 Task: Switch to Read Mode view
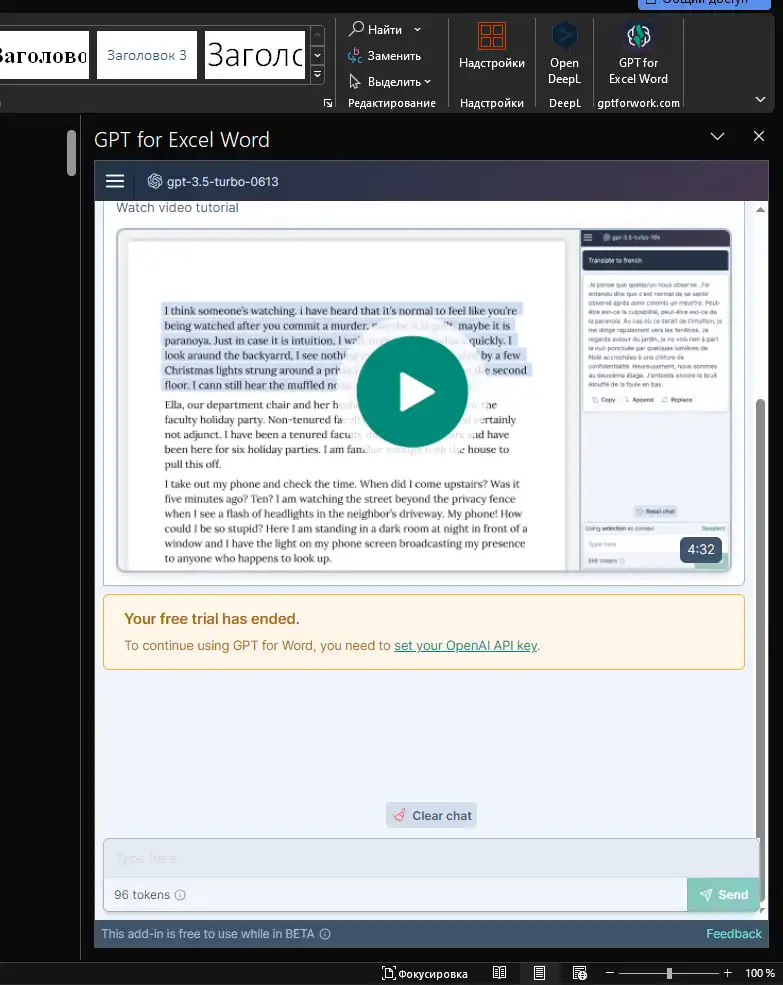click(x=500, y=973)
